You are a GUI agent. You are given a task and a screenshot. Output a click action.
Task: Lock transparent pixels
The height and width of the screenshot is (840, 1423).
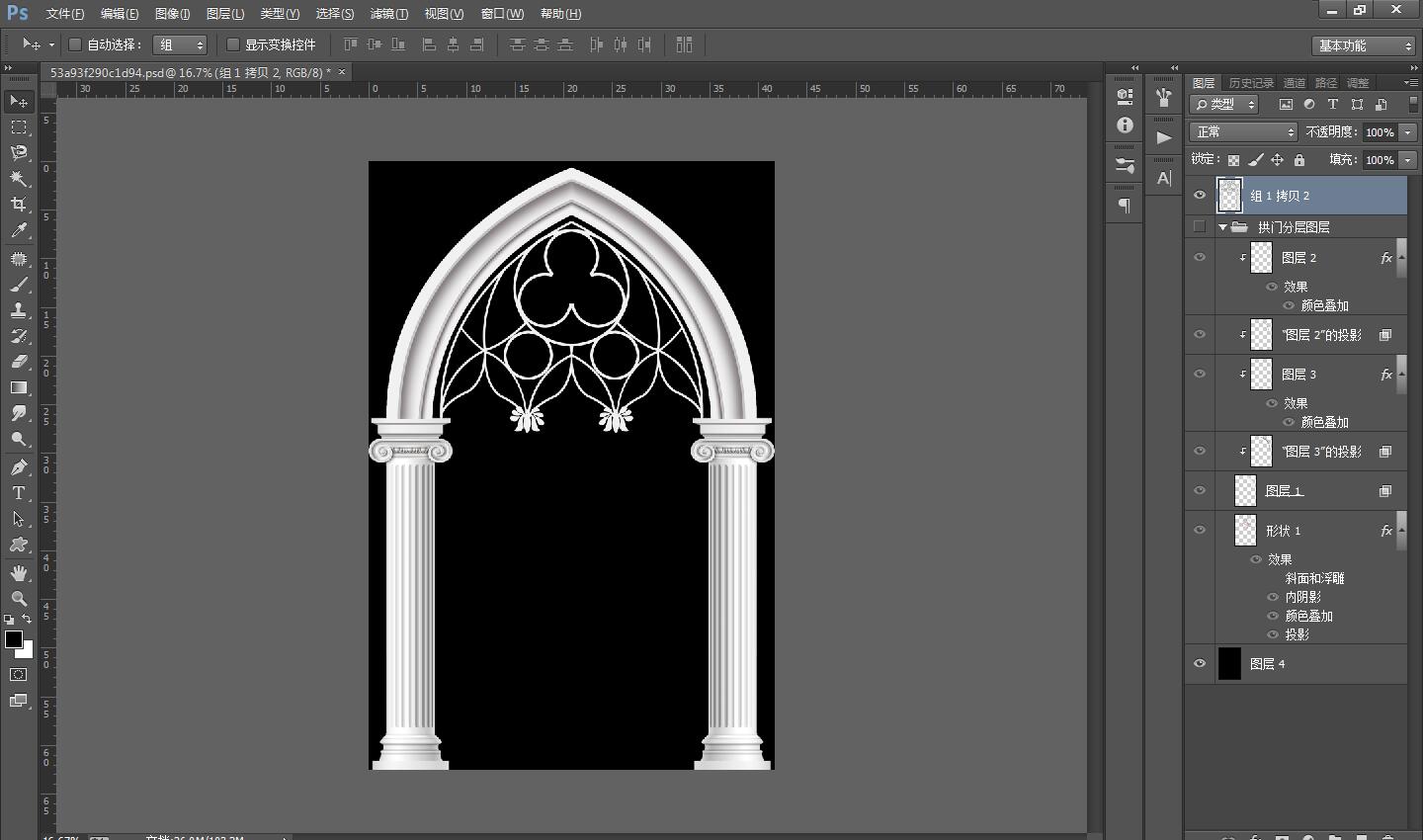[x=1233, y=160]
